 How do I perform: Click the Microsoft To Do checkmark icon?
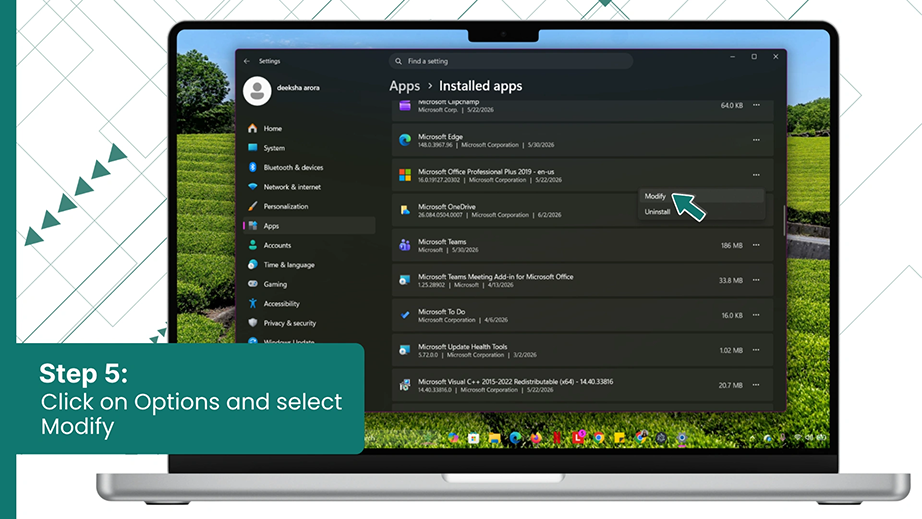[x=405, y=315]
